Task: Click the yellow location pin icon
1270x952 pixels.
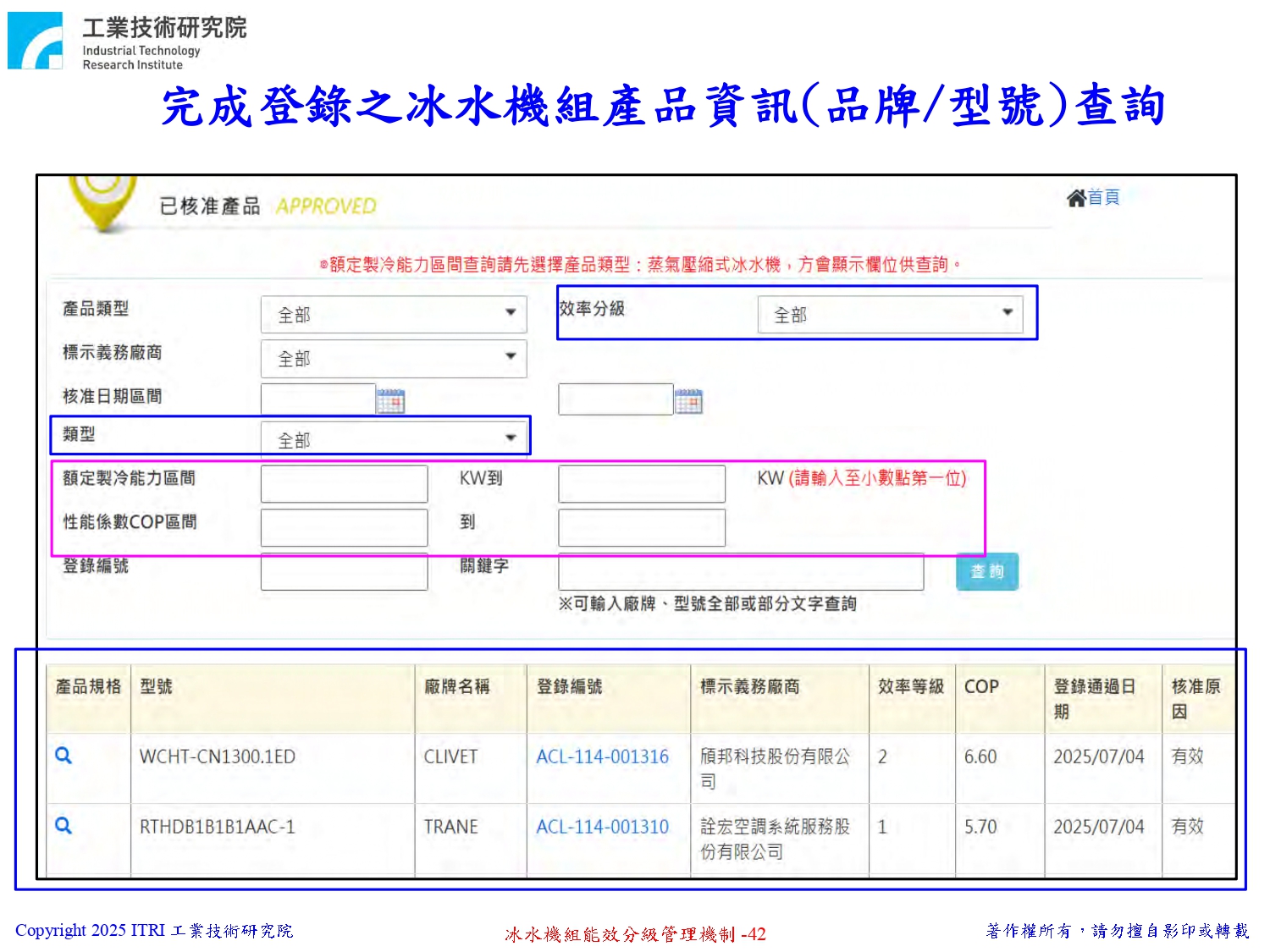Action: 102,203
